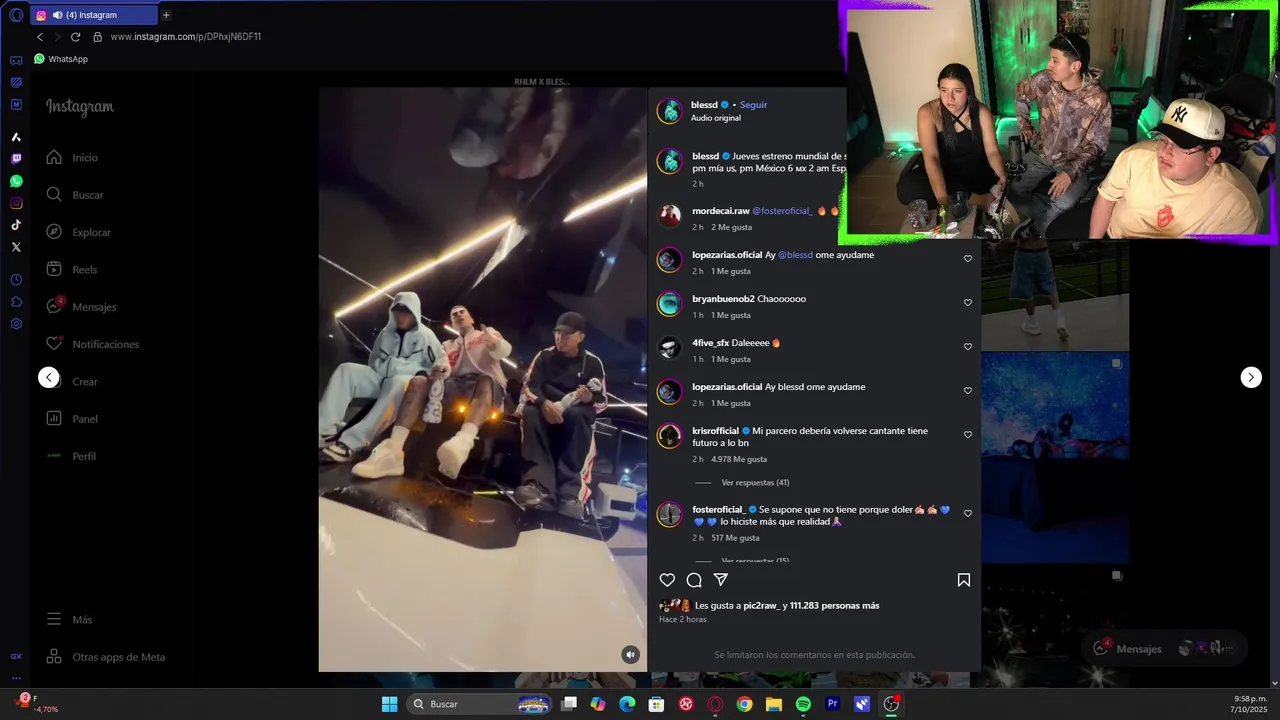Click Audio original link
The width and height of the screenshot is (1280, 720).
(716, 118)
